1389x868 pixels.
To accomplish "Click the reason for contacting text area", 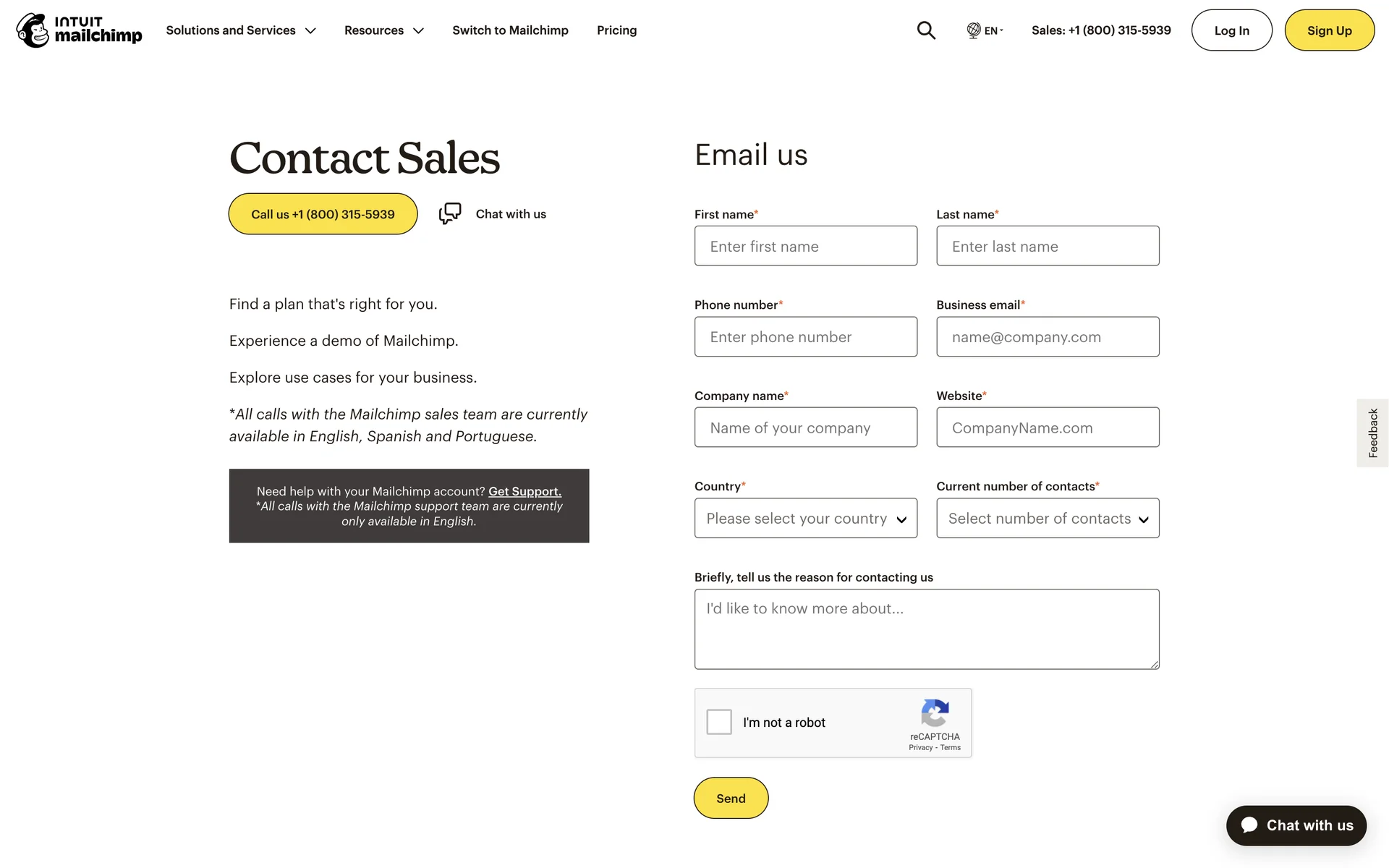I will click(926, 629).
